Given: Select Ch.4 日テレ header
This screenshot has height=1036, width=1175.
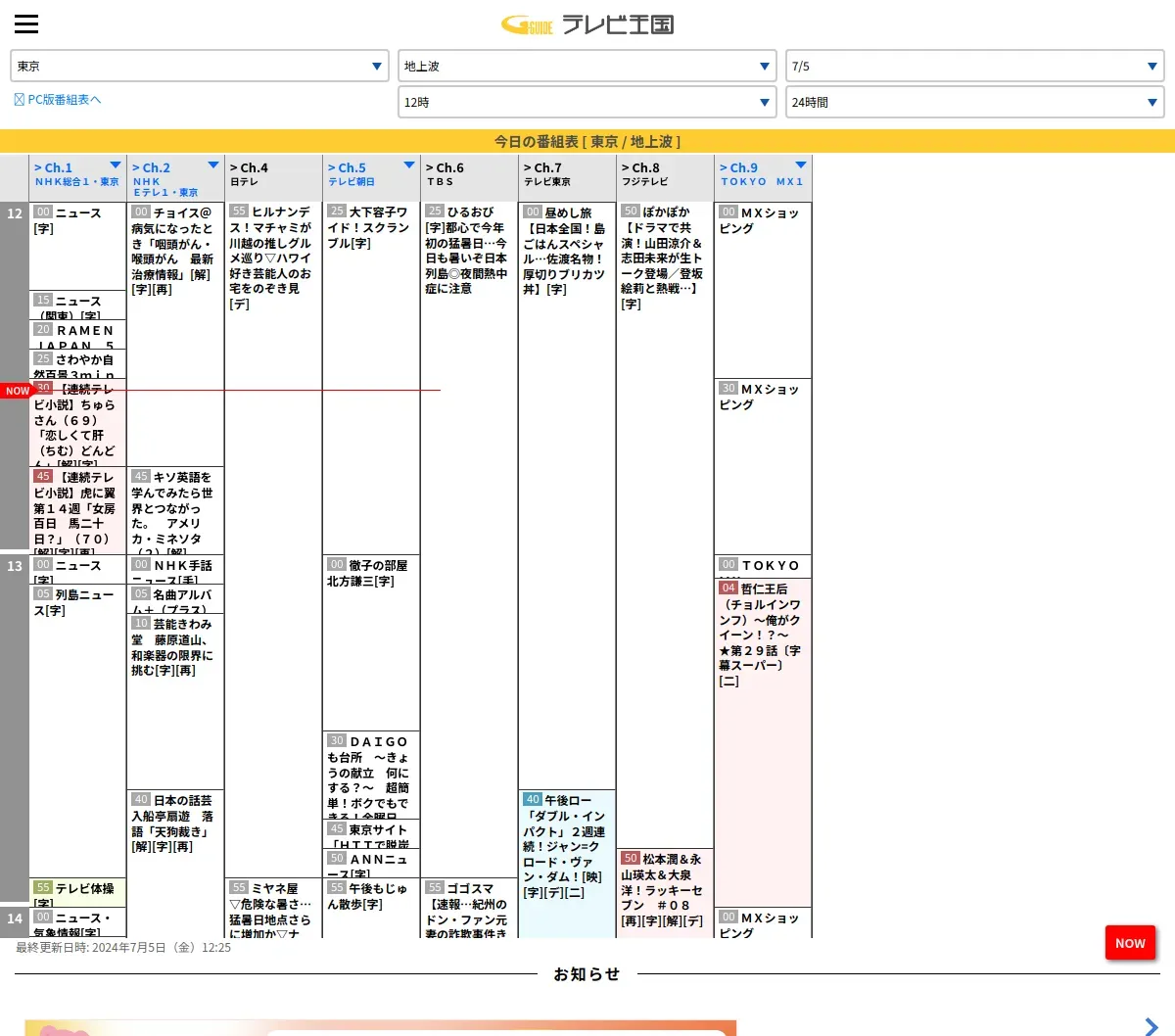Looking at the screenshot, I should (273, 177).
